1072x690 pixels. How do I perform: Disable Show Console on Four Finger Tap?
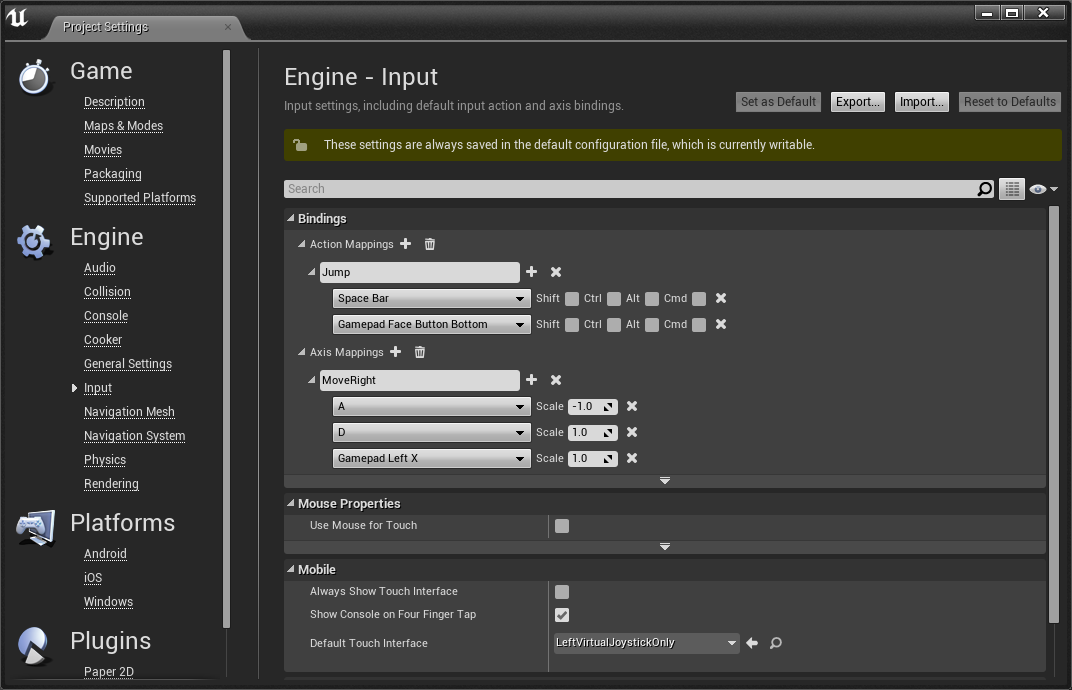(x=562, y=615)
